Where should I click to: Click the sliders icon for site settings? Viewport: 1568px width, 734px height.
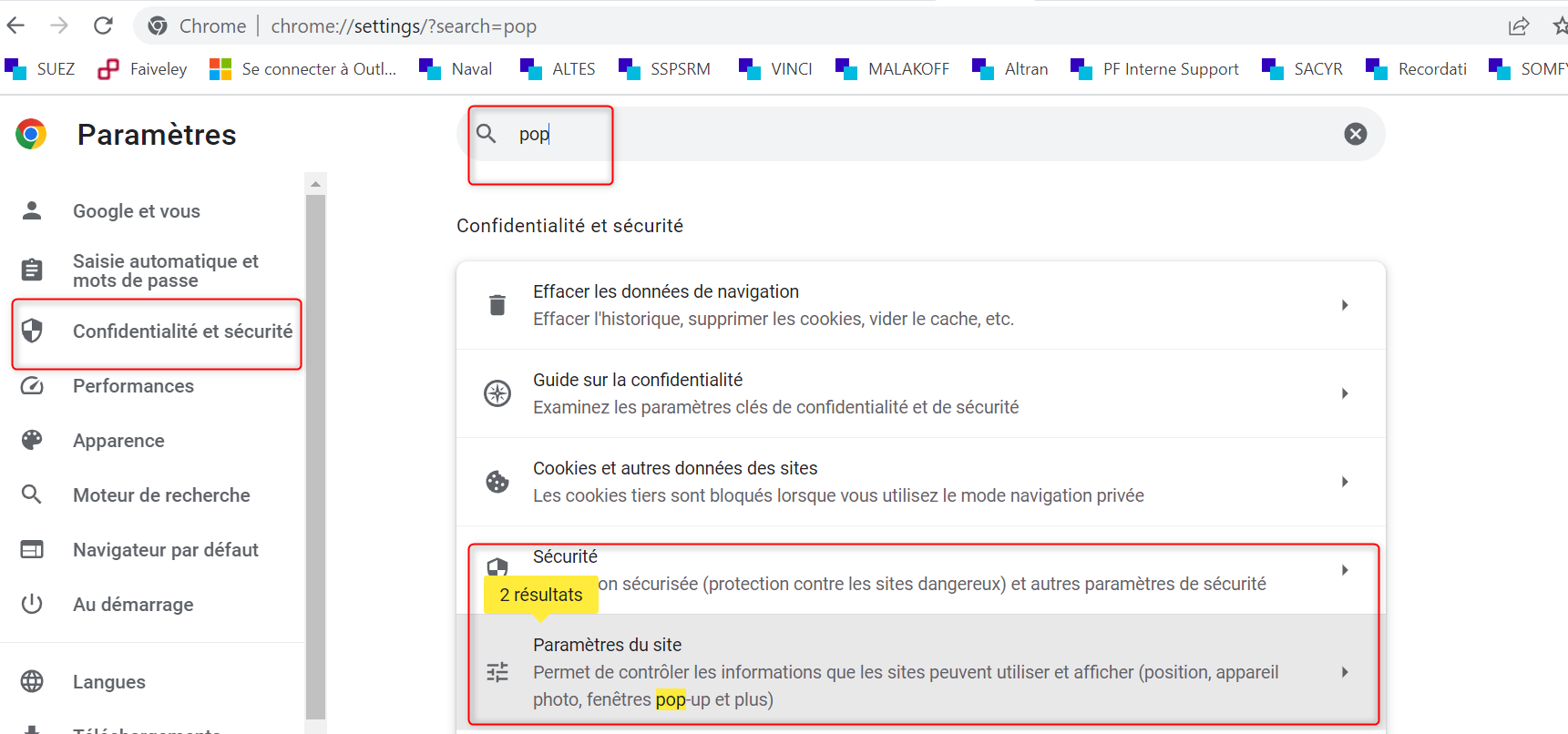pyautogui.click(x=497, y=672)
